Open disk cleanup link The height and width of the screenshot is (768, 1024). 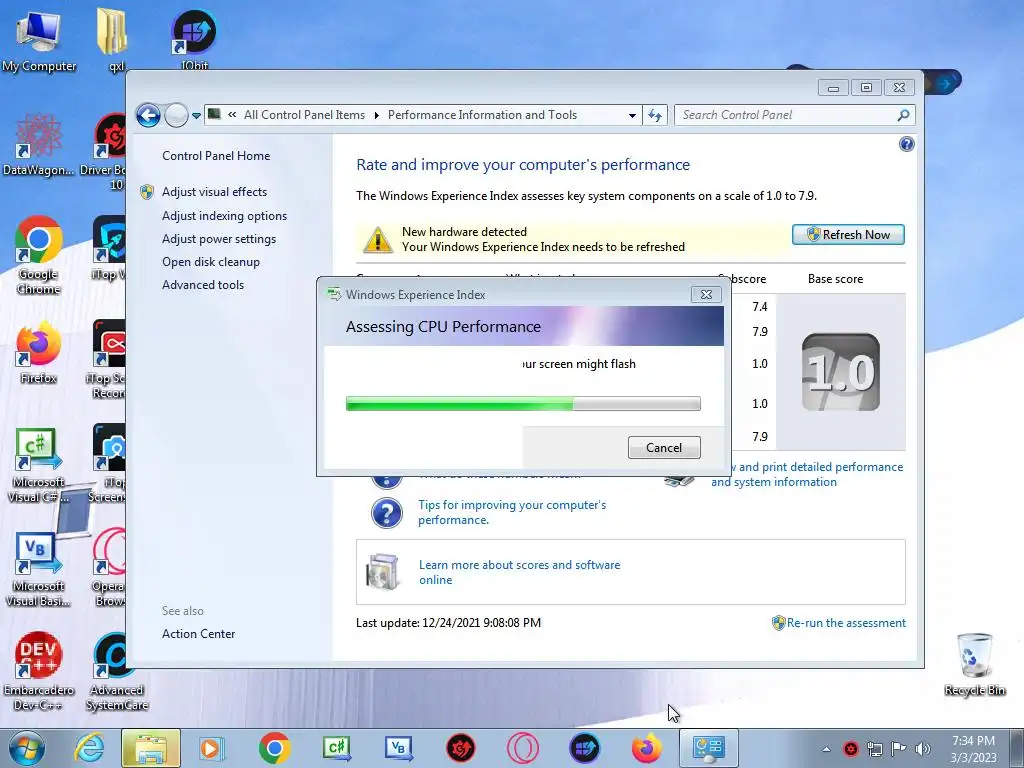[211, 262]
